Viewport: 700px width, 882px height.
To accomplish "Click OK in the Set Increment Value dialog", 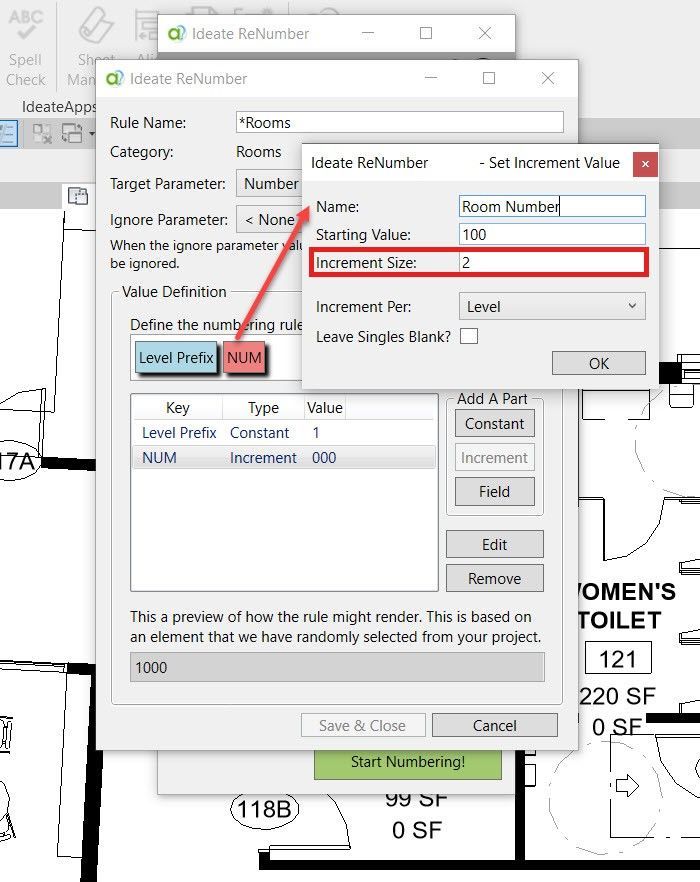I will 599,363.
